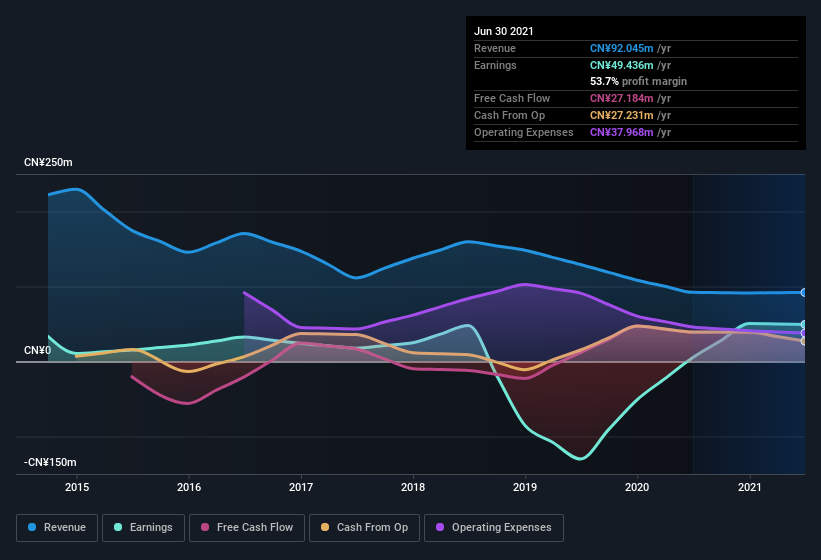
Task: Click the Jun 30 2021 tooltip date
Action: tap(504, 31)
